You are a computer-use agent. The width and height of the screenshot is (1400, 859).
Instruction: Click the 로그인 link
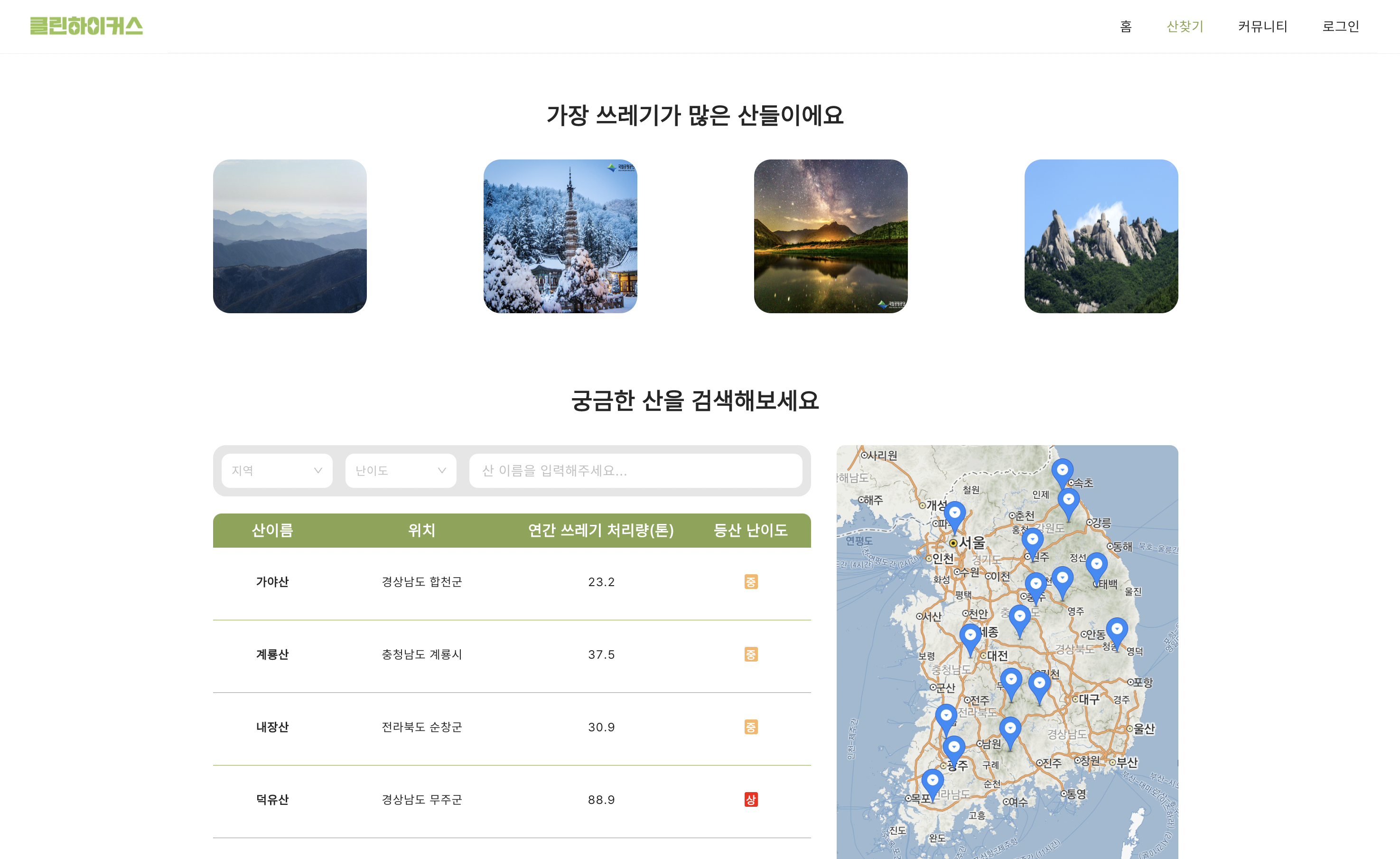[x=1340, y=26]
